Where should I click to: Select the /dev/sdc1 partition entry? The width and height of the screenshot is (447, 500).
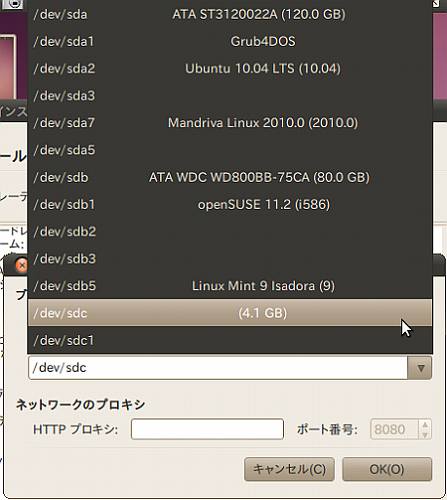click(230, 340)
